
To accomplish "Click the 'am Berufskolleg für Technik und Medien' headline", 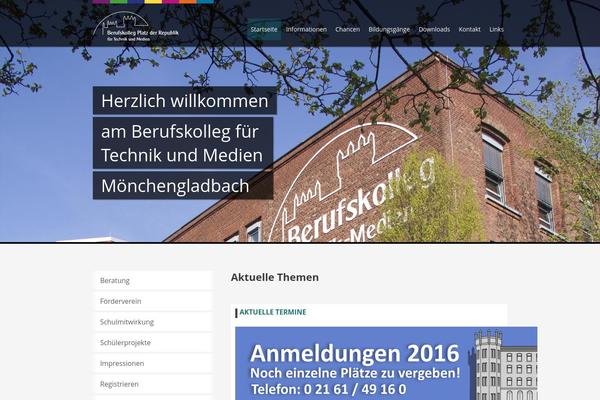I will coord(183,143).
